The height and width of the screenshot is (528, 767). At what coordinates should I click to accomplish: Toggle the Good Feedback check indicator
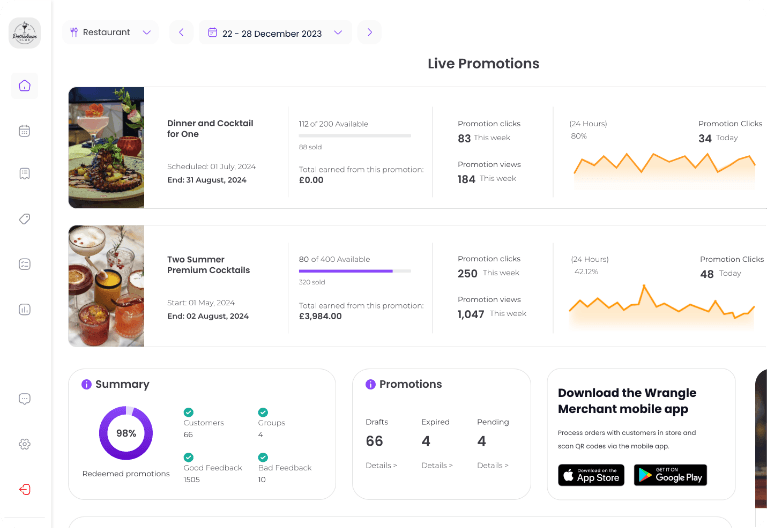pyautogui.click(x=188, y=456)
